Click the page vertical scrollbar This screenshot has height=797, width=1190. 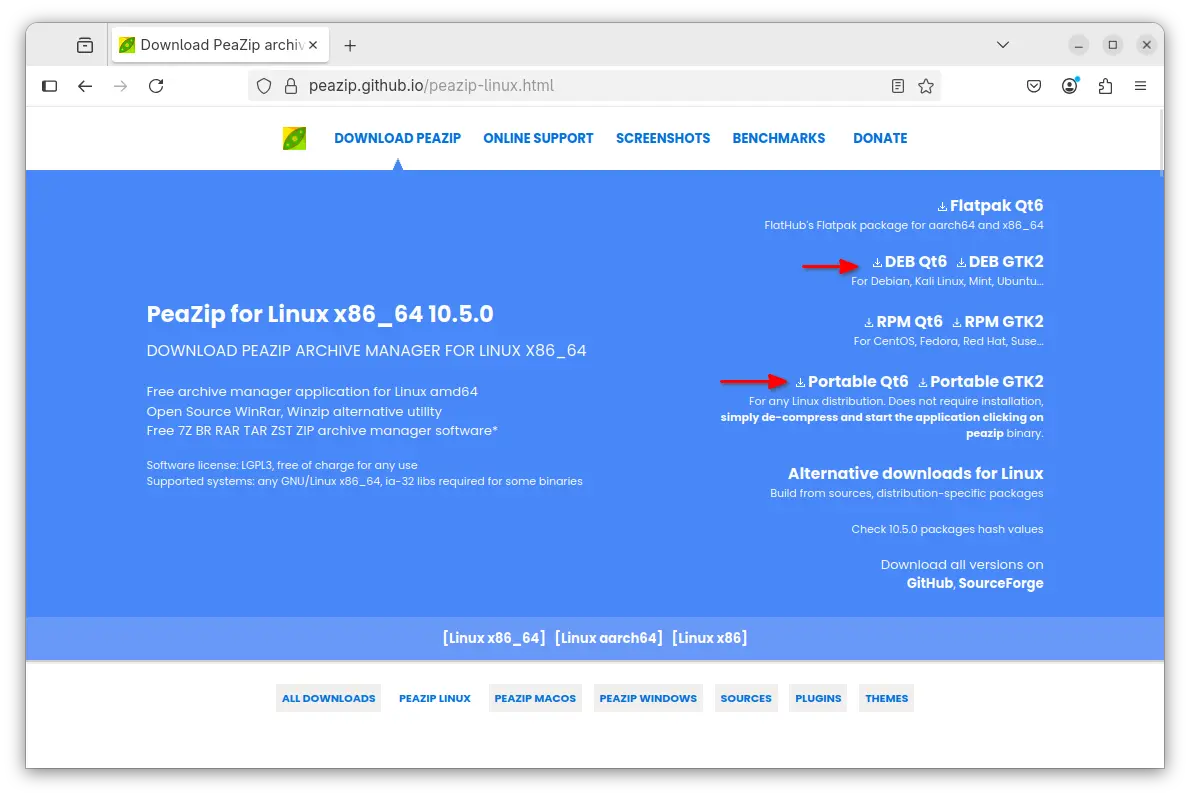click(x=1161, y=143)
